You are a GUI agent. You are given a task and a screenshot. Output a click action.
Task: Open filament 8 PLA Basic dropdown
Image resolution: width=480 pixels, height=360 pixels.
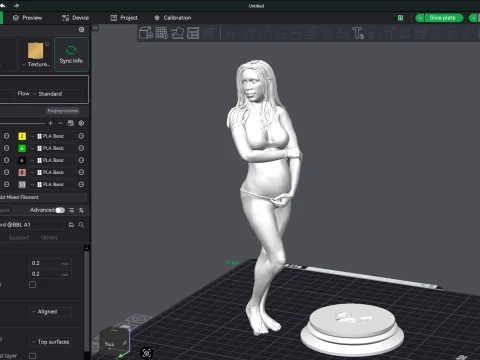pyautogui.click(x=51, y=172)
